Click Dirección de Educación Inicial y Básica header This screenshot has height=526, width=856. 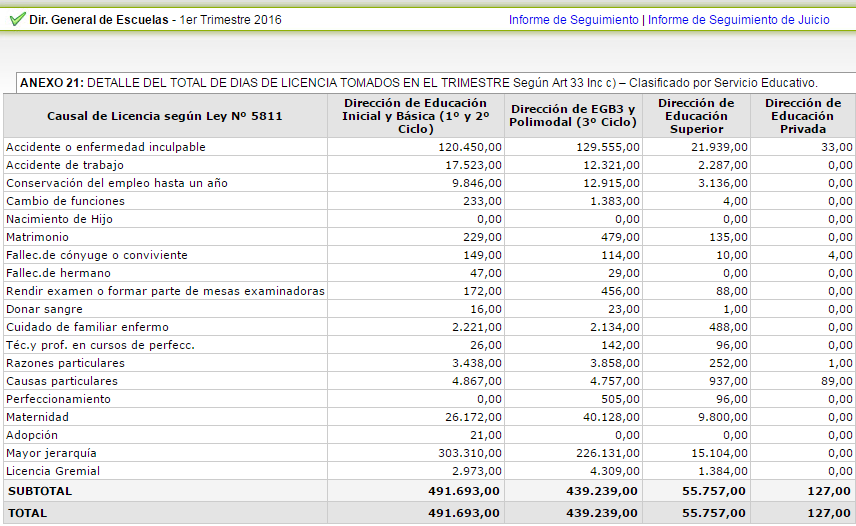coord(415,116)
